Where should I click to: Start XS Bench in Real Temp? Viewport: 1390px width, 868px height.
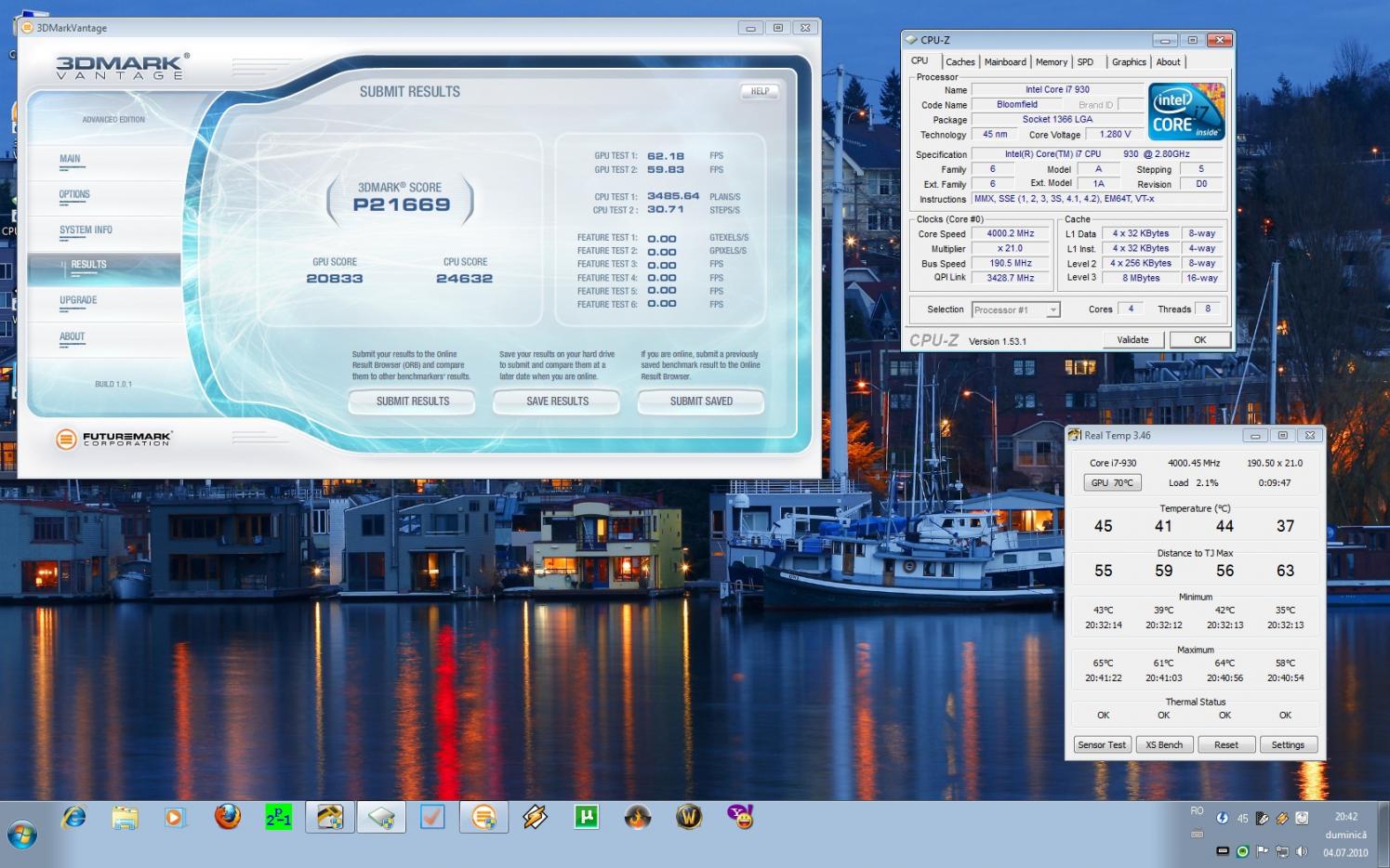coord(1164,745)
